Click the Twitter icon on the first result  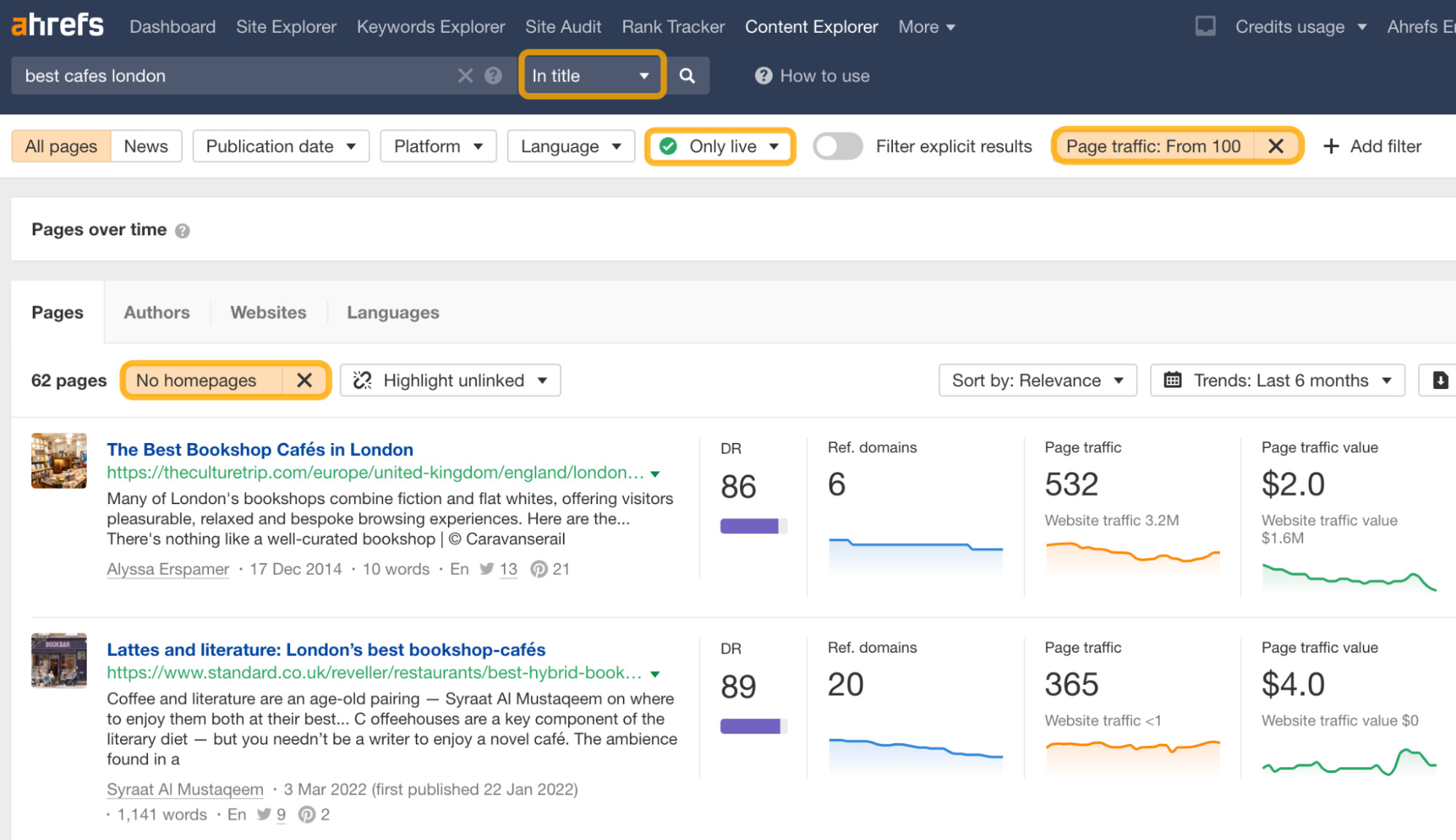pos(486,569)
